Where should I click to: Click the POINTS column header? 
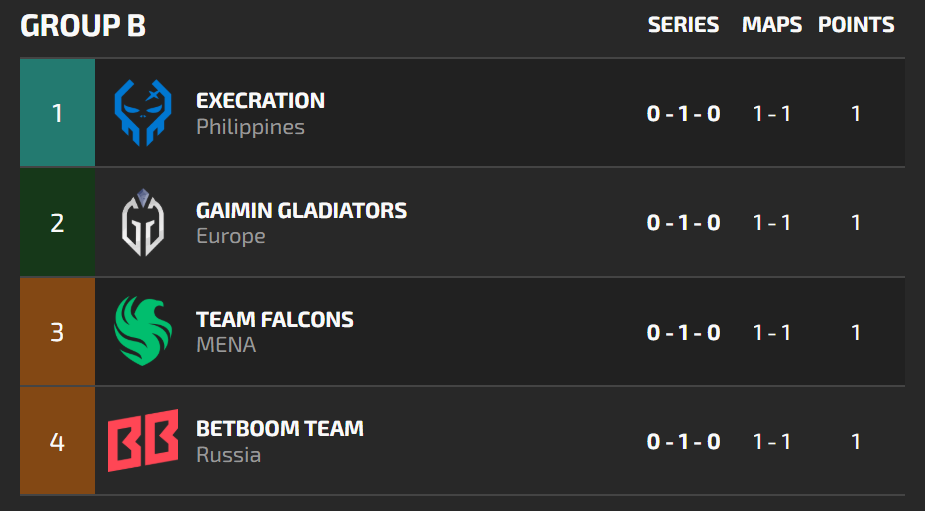click(x=856, y=25)
